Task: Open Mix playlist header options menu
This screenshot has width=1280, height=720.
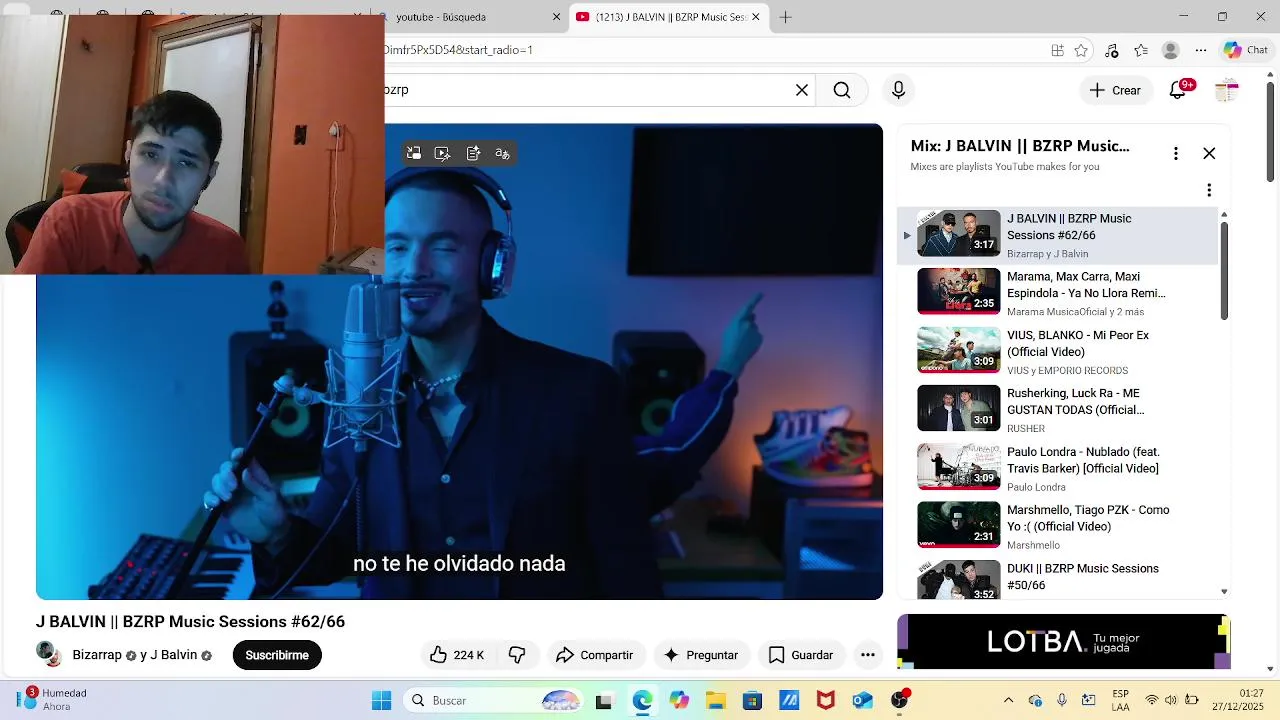Action: point(1176,153)
